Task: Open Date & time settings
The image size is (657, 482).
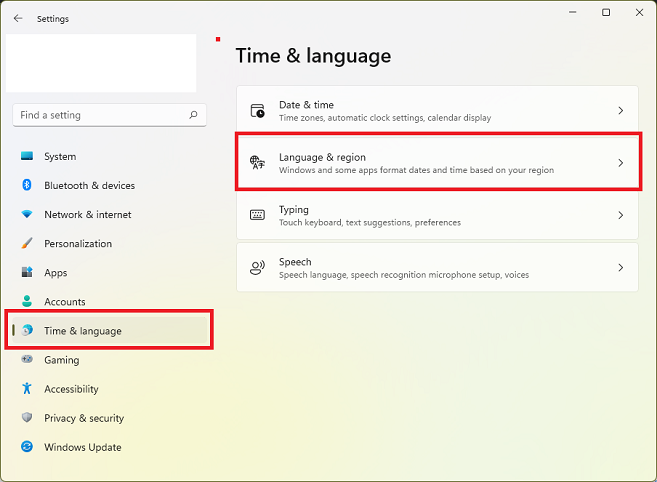Action: [437, 110]
